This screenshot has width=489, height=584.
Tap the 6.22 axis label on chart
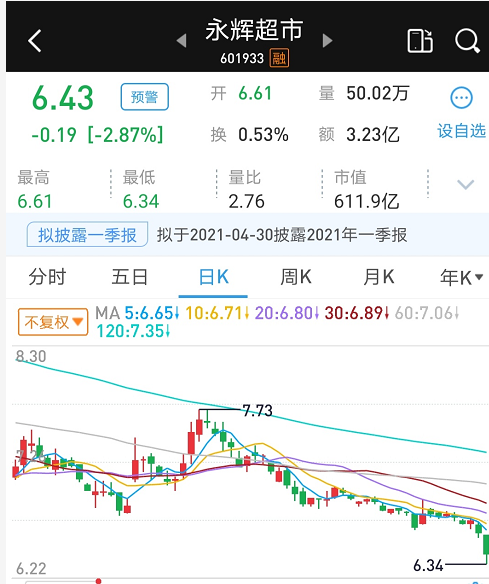[x=31, y=569]
